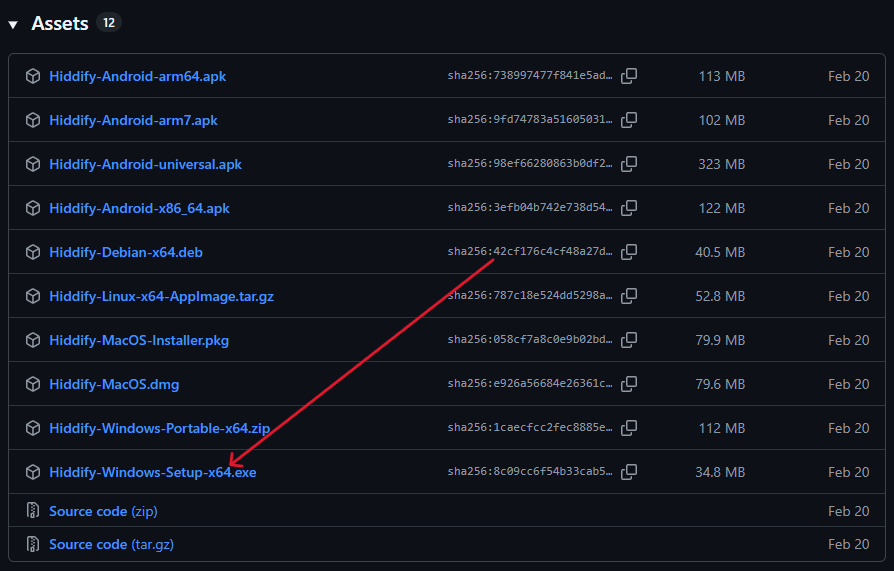Select hash text sha256:8c09cc6f54b33cab5…

pyautogui.click(x=530, y=471)
